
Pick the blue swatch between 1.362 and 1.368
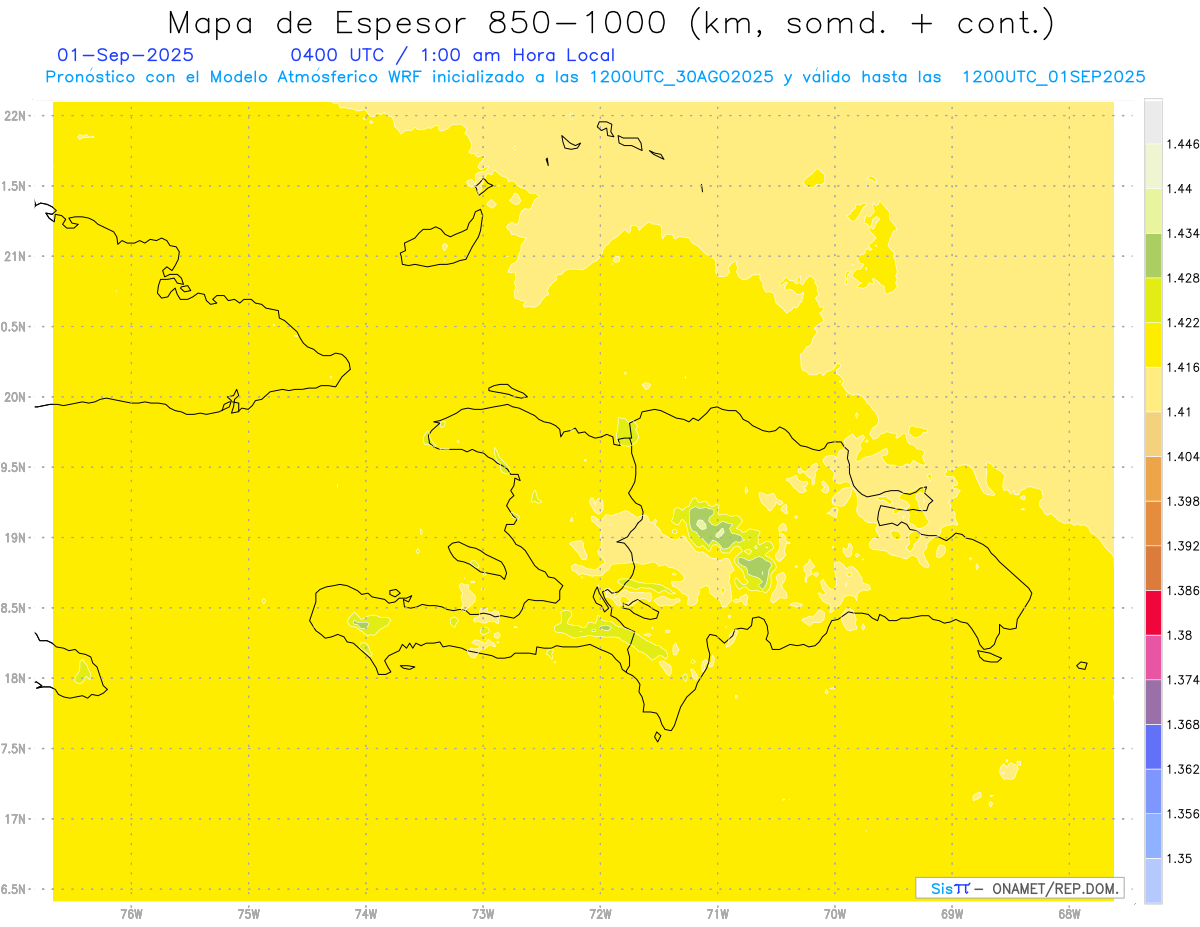coord(1153,746)
